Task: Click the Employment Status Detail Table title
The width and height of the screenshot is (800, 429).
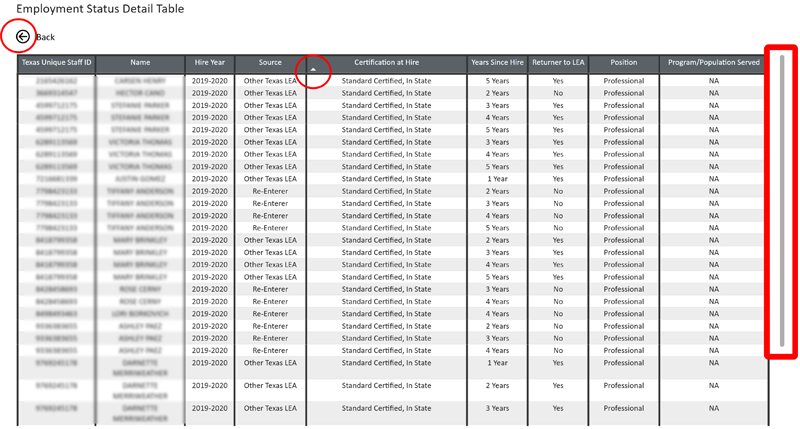Action: [x=100, y=9]
